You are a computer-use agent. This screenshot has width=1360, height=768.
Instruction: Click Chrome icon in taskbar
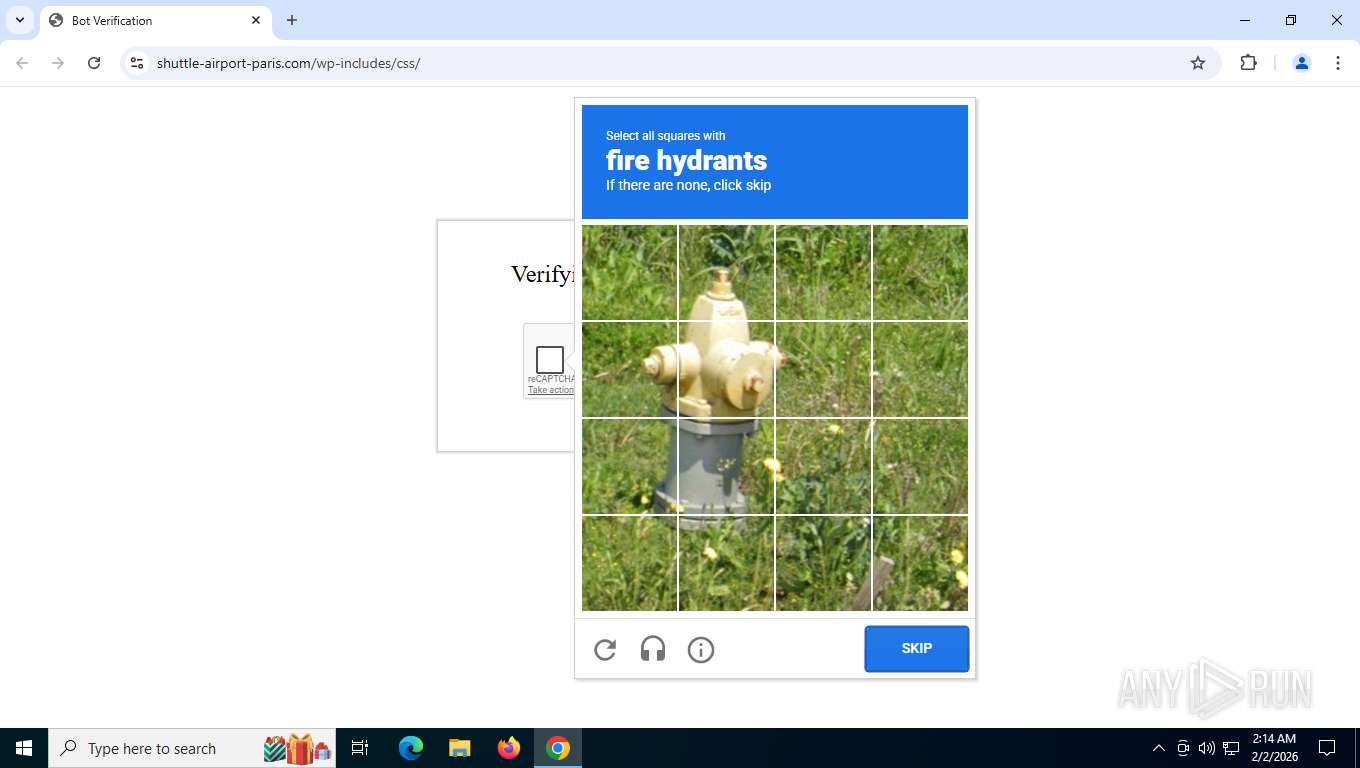pyautogui.click(x=558, y=748)
